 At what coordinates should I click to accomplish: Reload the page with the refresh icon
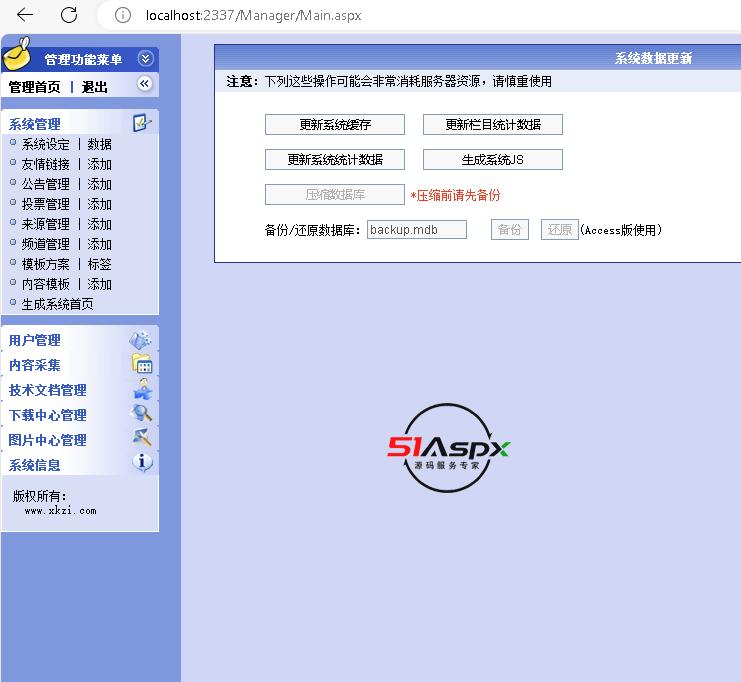(69, 15)
